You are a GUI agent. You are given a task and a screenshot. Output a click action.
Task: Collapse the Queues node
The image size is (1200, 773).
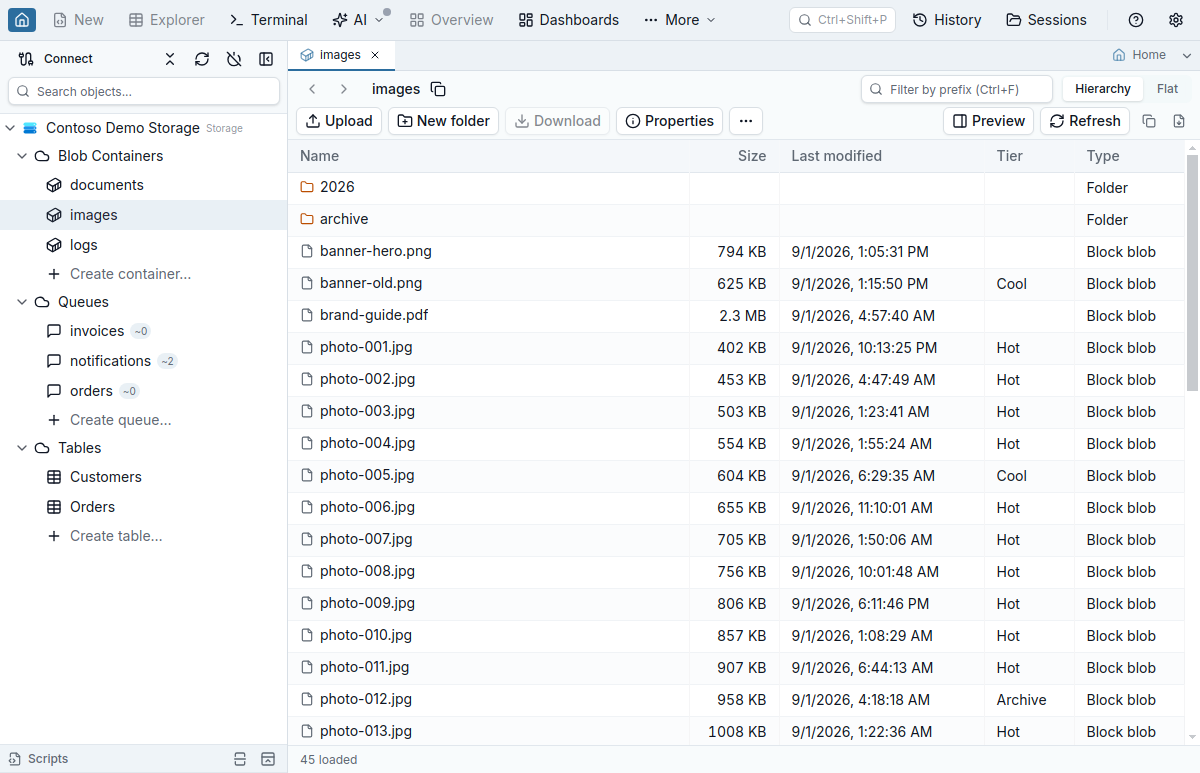click(22, 302)
